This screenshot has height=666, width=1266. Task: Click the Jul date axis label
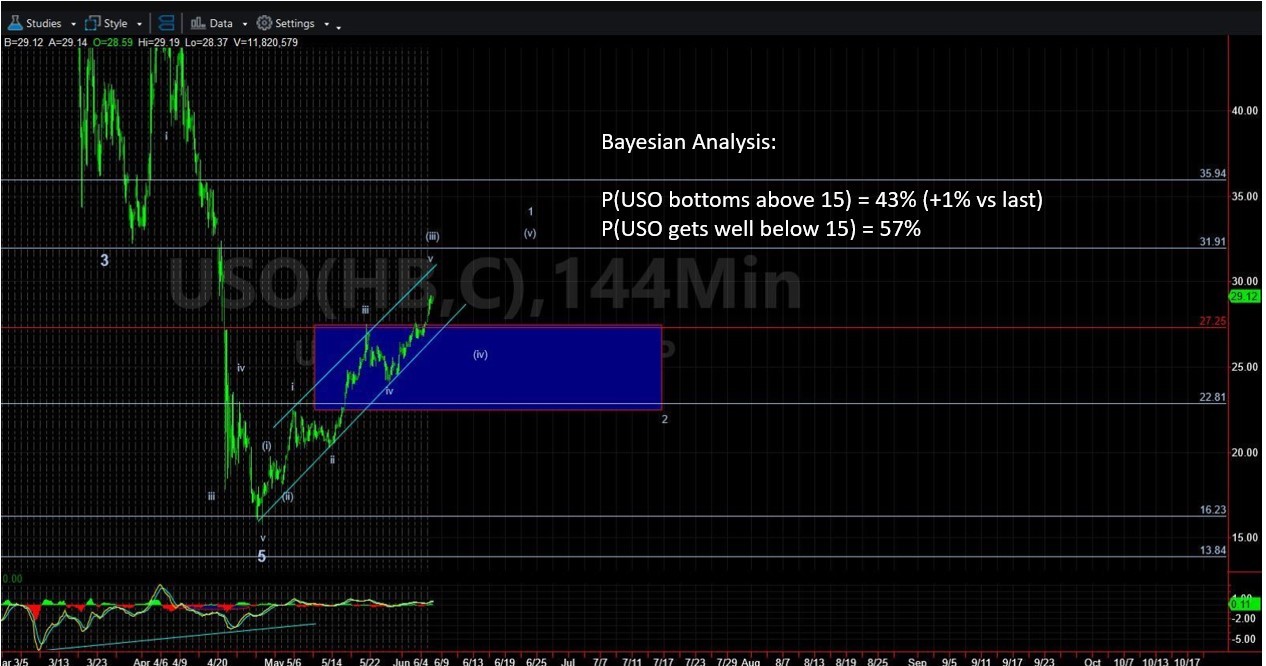click(568, 661)
